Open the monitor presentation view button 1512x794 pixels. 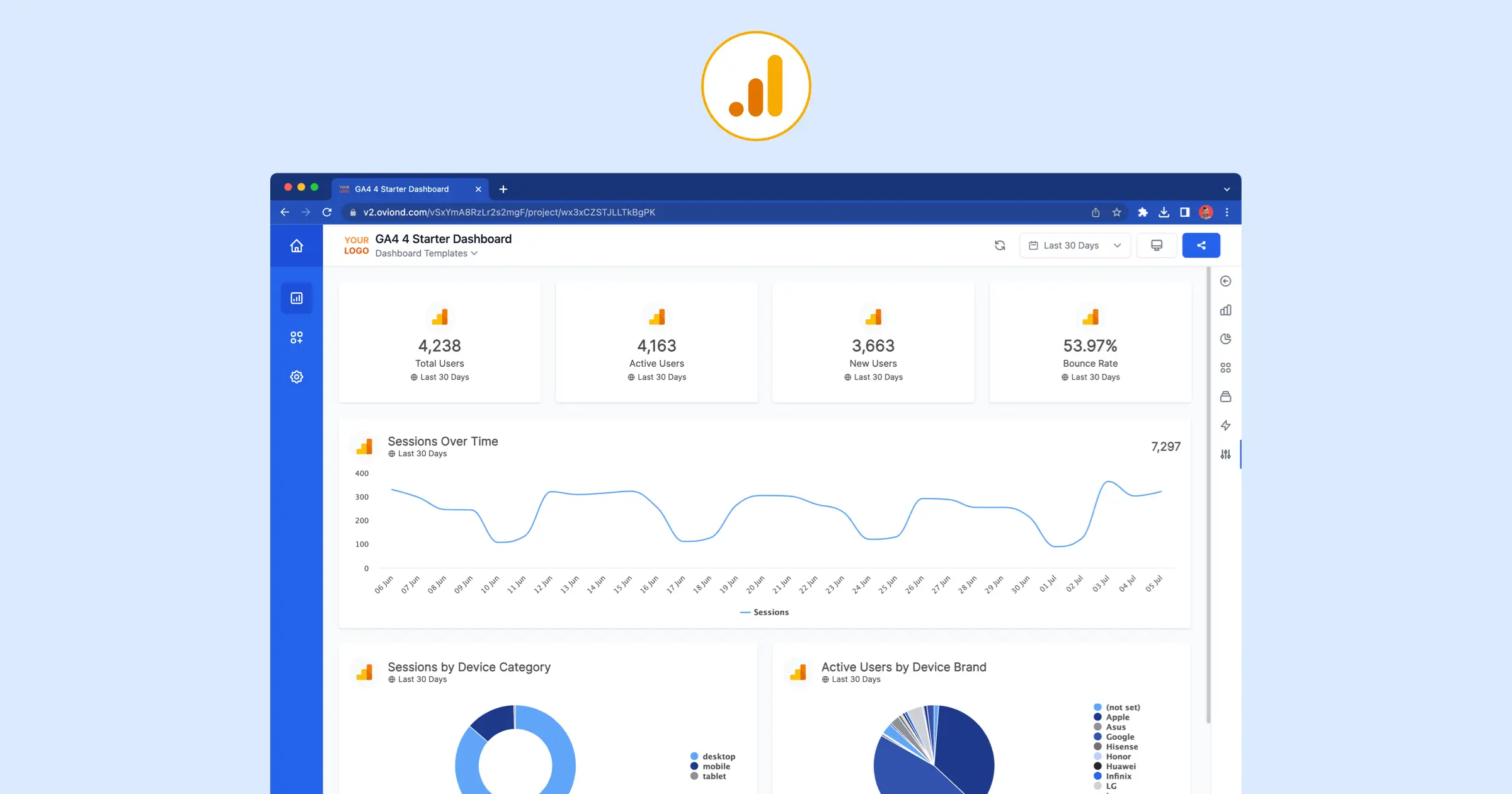point(1157,246)
